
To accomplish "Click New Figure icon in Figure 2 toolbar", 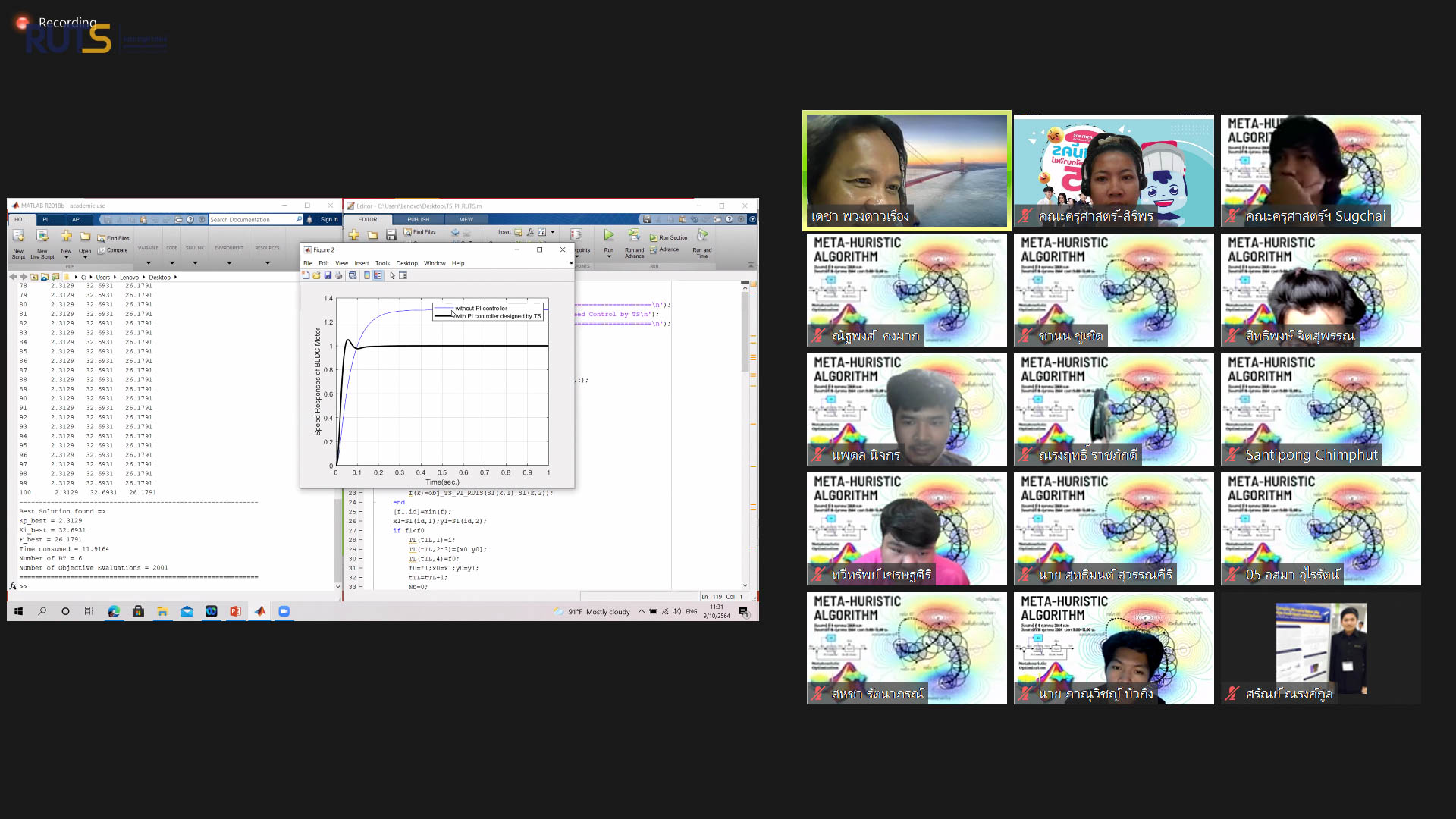I will click(306, 275).
